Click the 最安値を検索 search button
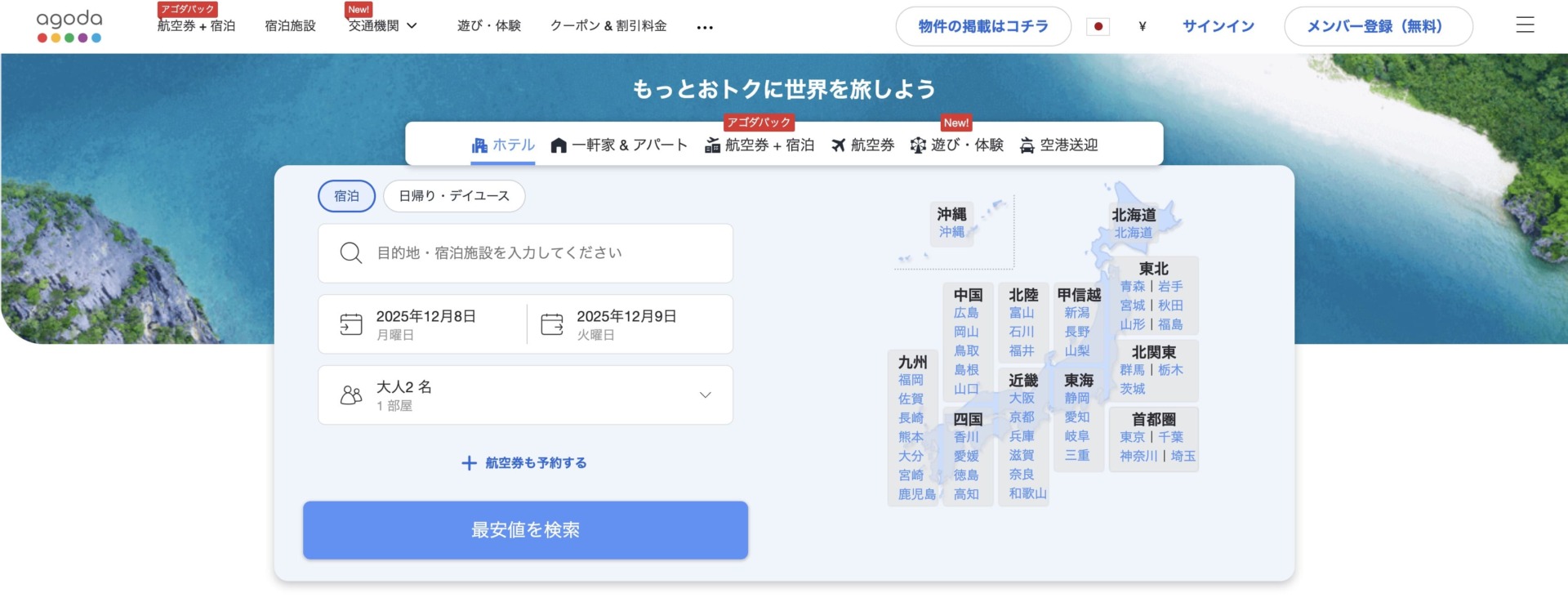Viewport: 1568px width, 602px height. click(525, 530)
